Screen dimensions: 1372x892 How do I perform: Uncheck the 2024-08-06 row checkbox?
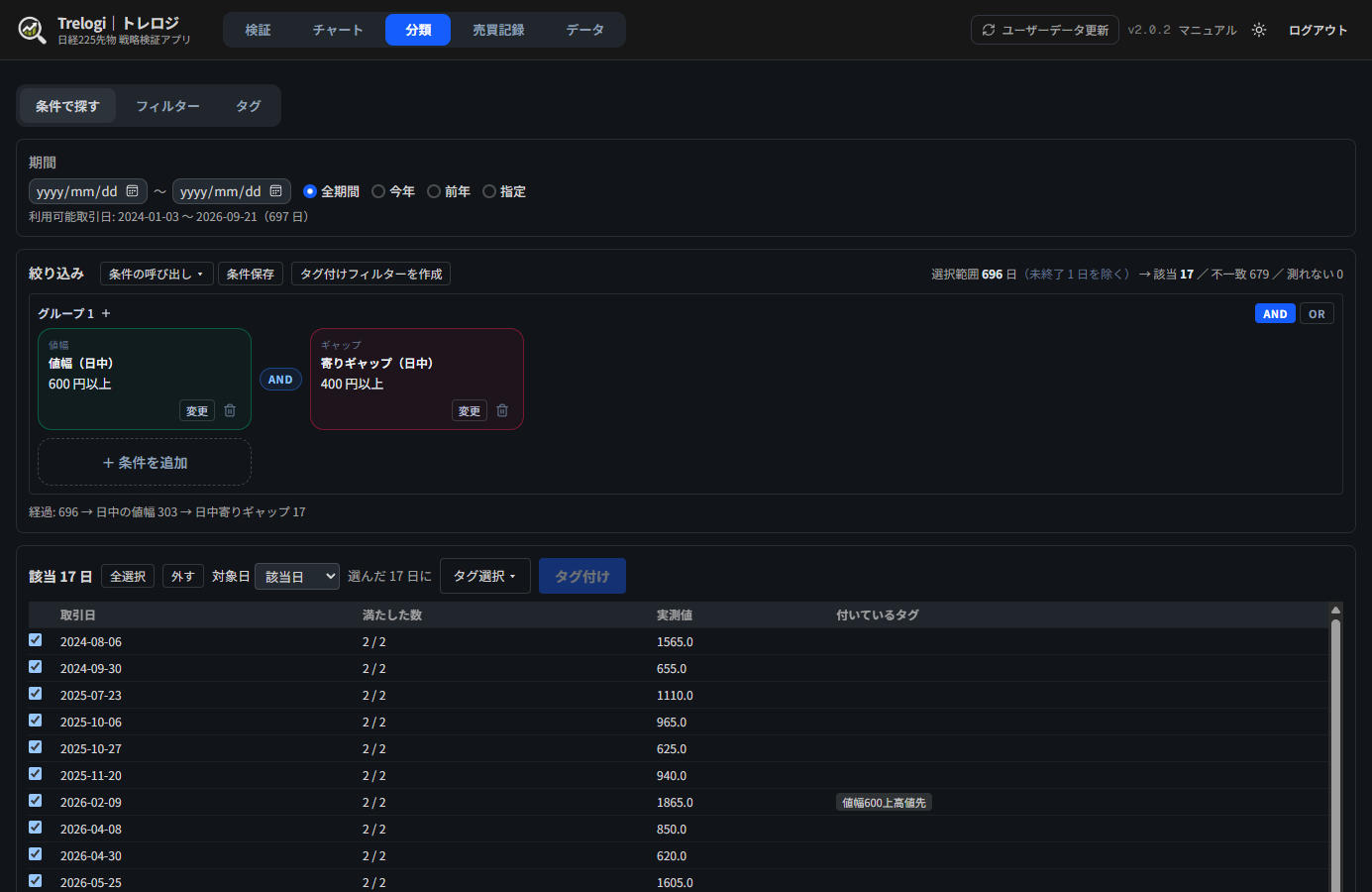(36, 640)
